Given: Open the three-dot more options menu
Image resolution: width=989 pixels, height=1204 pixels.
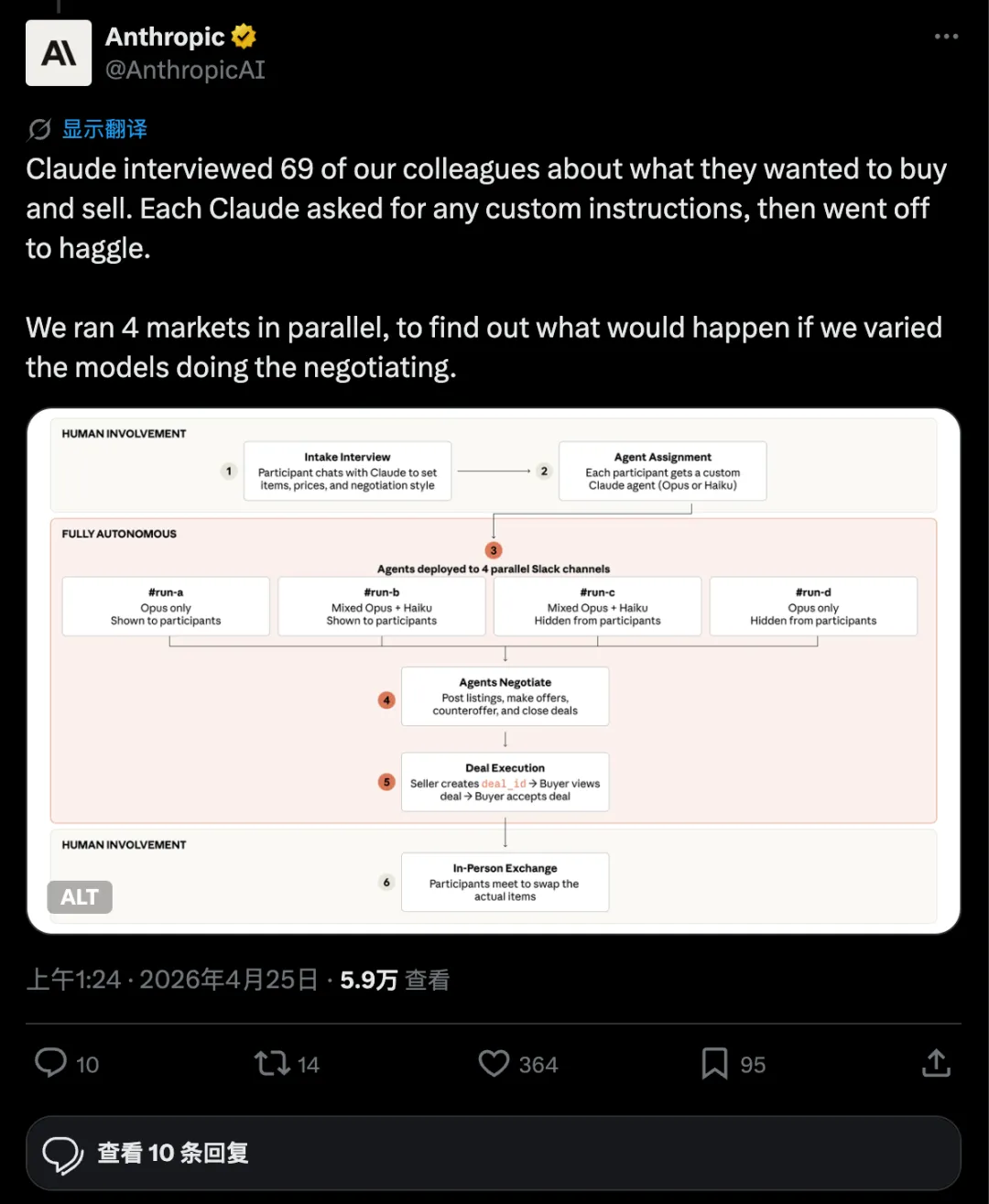Looking at the screenshot, I should coord(946,37).
